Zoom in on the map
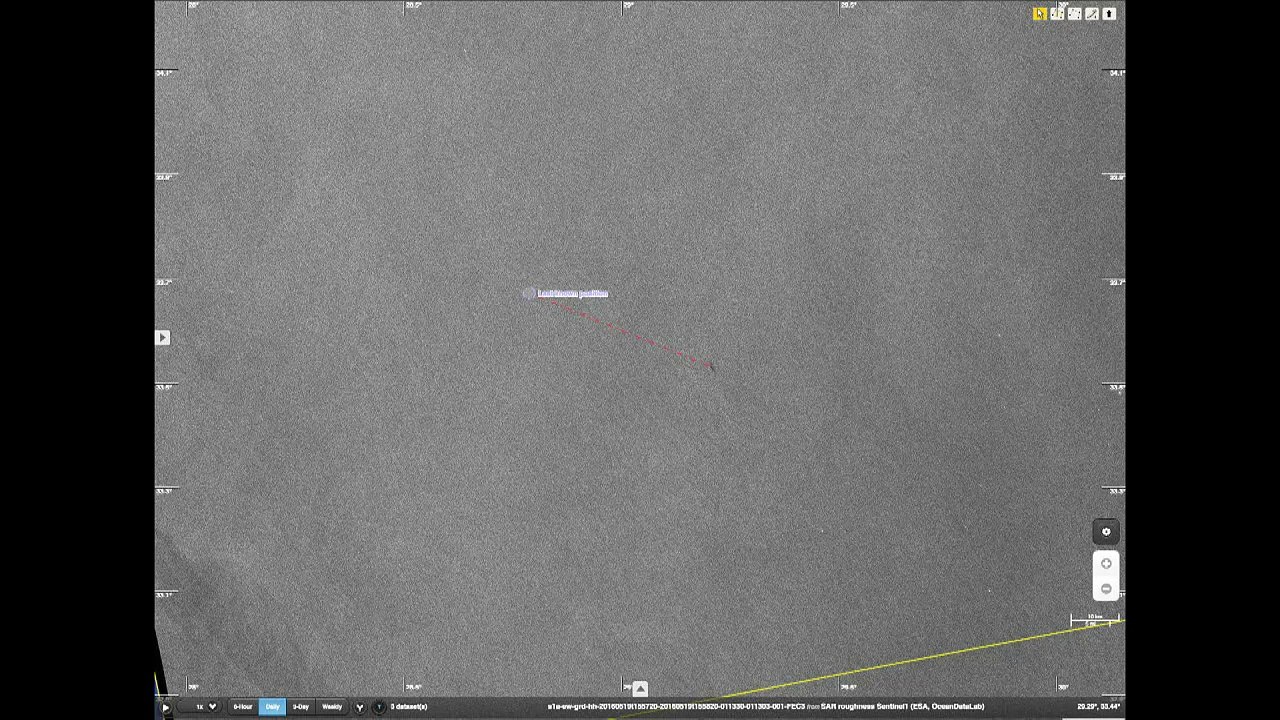The height and width of the screenshot is (720, 1280). point(1106,564)
